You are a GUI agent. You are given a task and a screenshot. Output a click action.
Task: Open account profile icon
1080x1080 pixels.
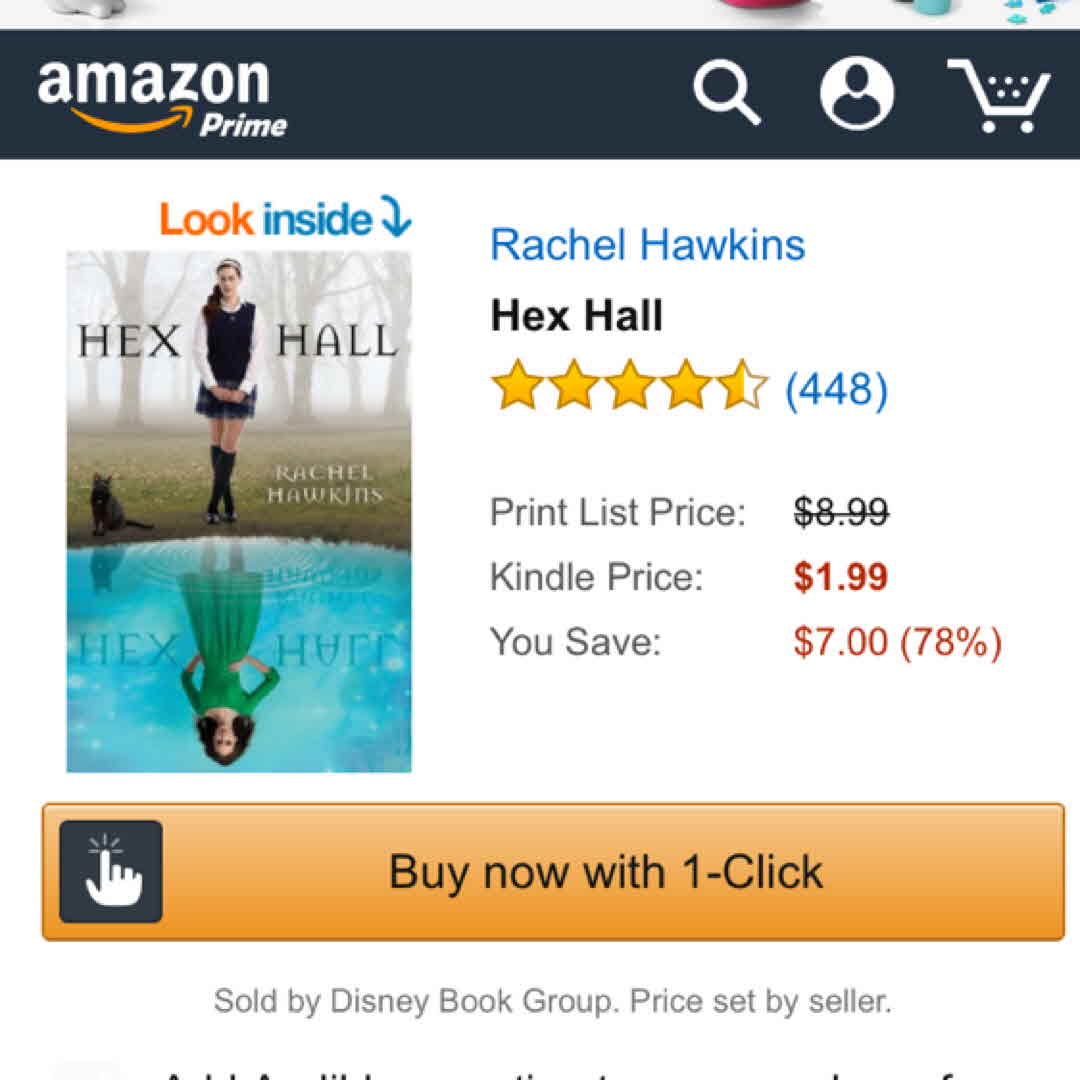tap(857, 93)
